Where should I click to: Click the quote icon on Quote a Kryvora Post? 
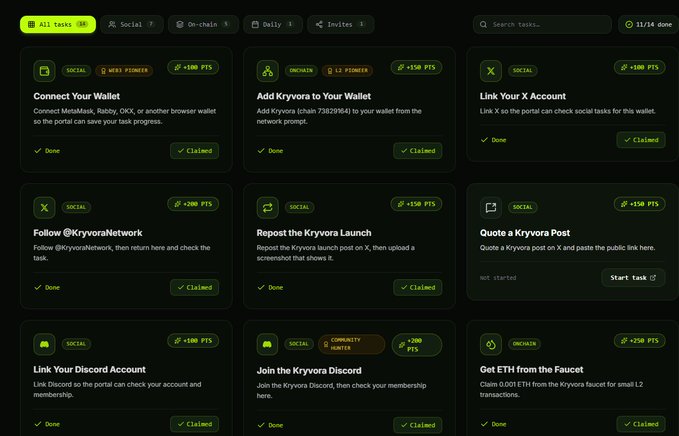click(x=491, y=208)
